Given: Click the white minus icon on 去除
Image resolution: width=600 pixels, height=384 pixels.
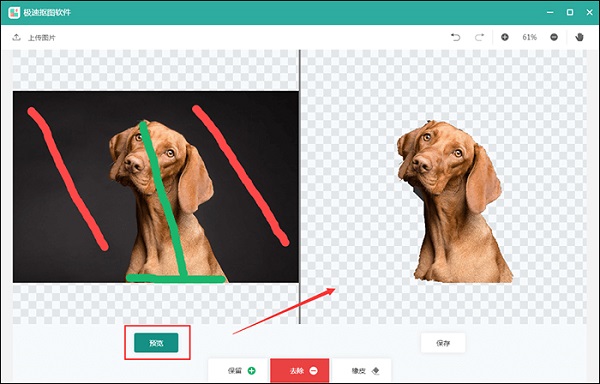Looking at the screenshot, I should coord(313,371).
